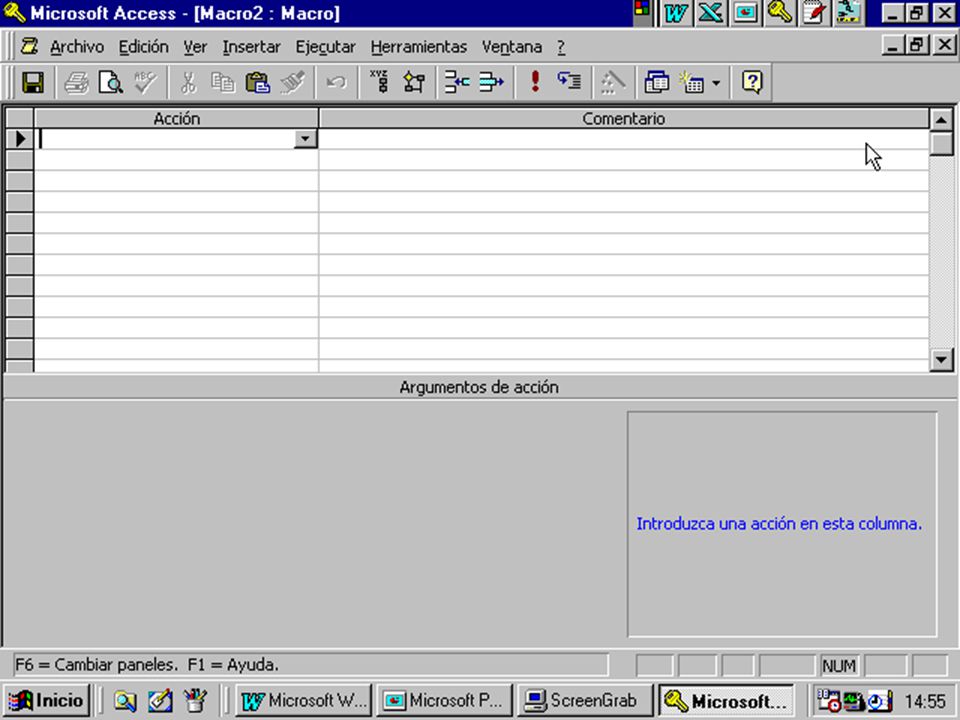
Task: Switch to ScreenGrab taskbar button
Action: (584, 700)
